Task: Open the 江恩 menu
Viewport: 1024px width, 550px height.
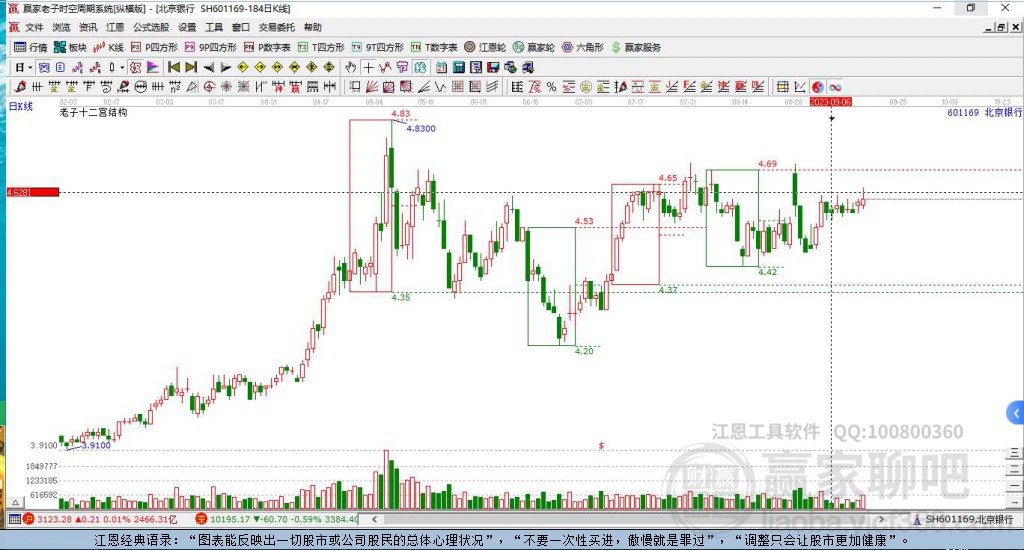Action: [x=115, y=27]
